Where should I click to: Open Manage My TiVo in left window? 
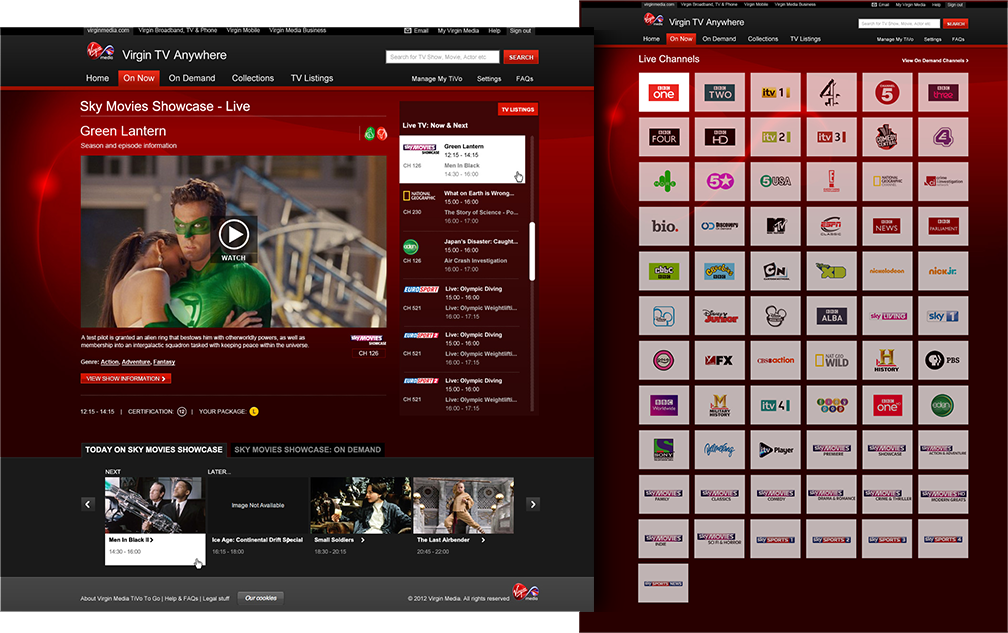click(x=436, y=79)
